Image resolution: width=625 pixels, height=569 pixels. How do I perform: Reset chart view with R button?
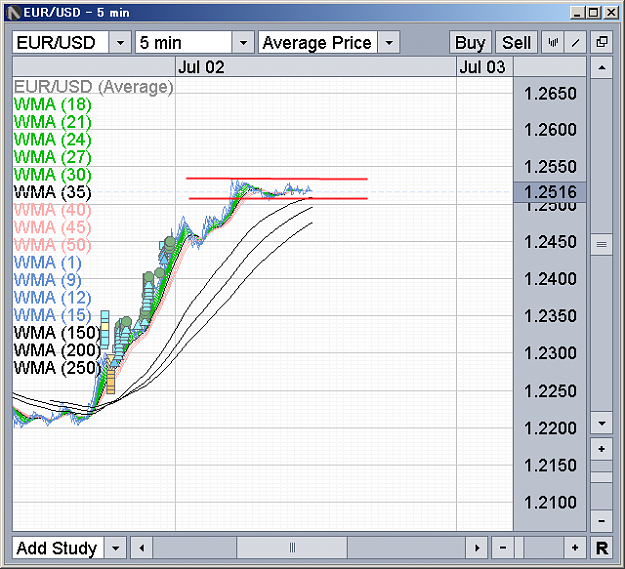point(601,548)
